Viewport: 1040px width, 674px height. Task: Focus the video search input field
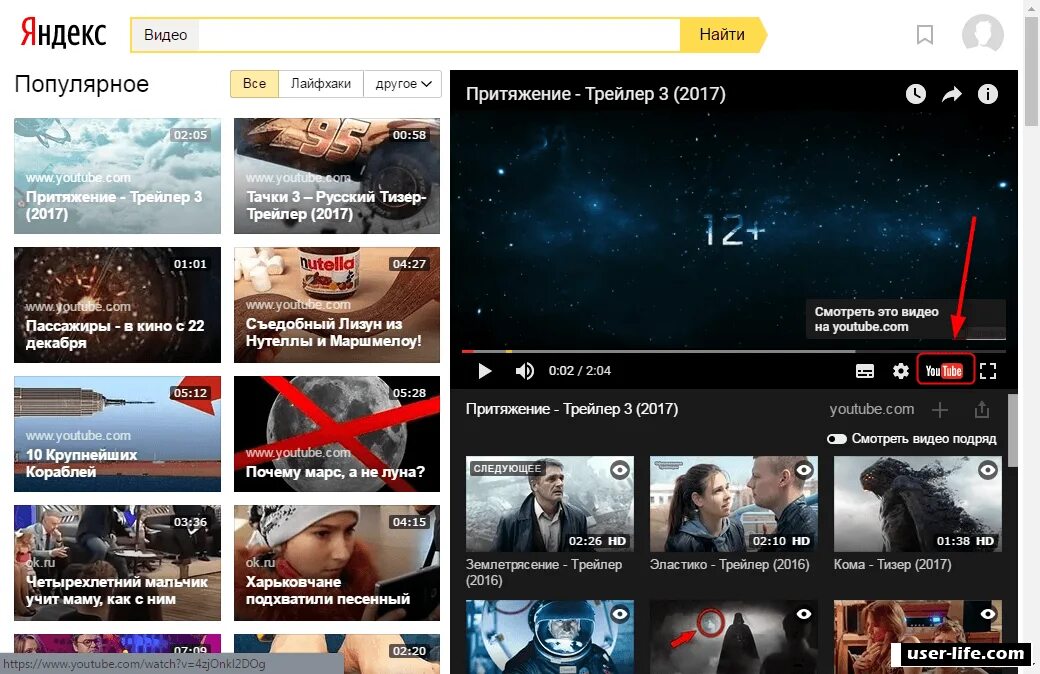click(x=438, y=34)
